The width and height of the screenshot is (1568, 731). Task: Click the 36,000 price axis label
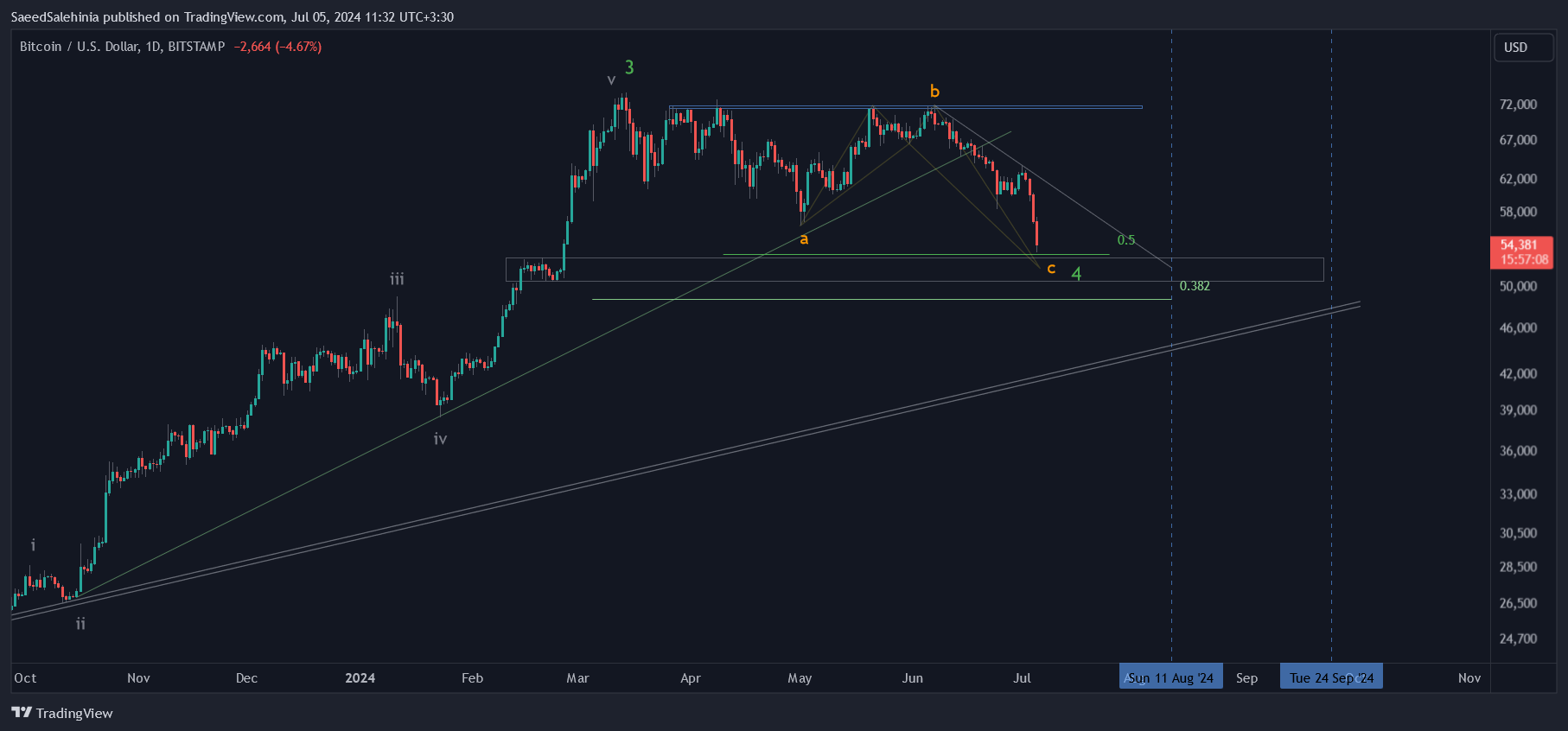1518,451
